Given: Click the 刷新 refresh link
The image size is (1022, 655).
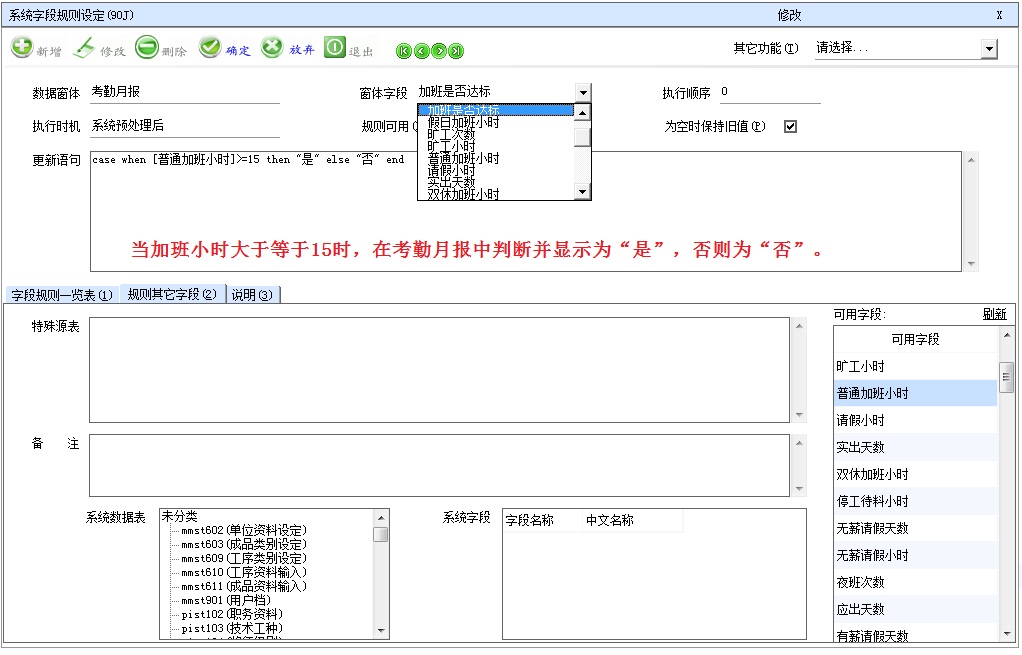Looking at the screenshot, I should [994, 315].
